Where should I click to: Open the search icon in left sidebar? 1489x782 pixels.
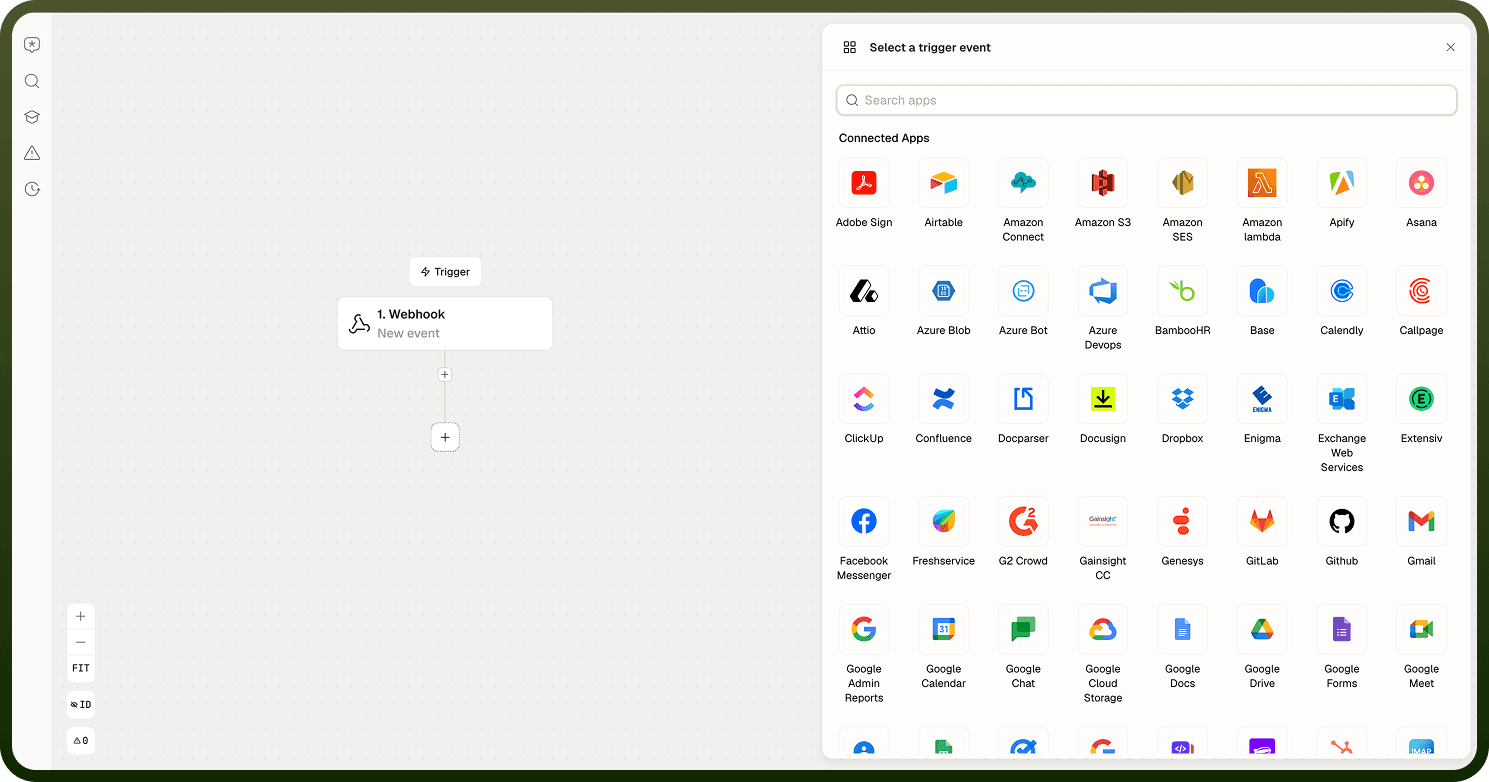point(32,81)
